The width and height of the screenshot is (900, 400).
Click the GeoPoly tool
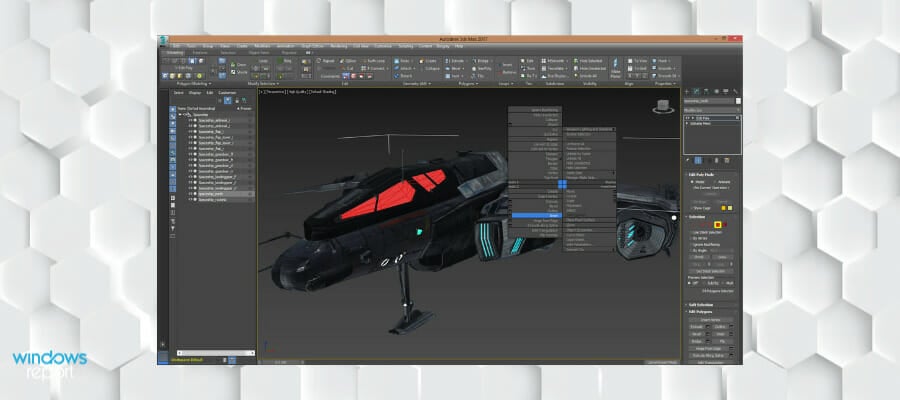[x=481, y=68]
